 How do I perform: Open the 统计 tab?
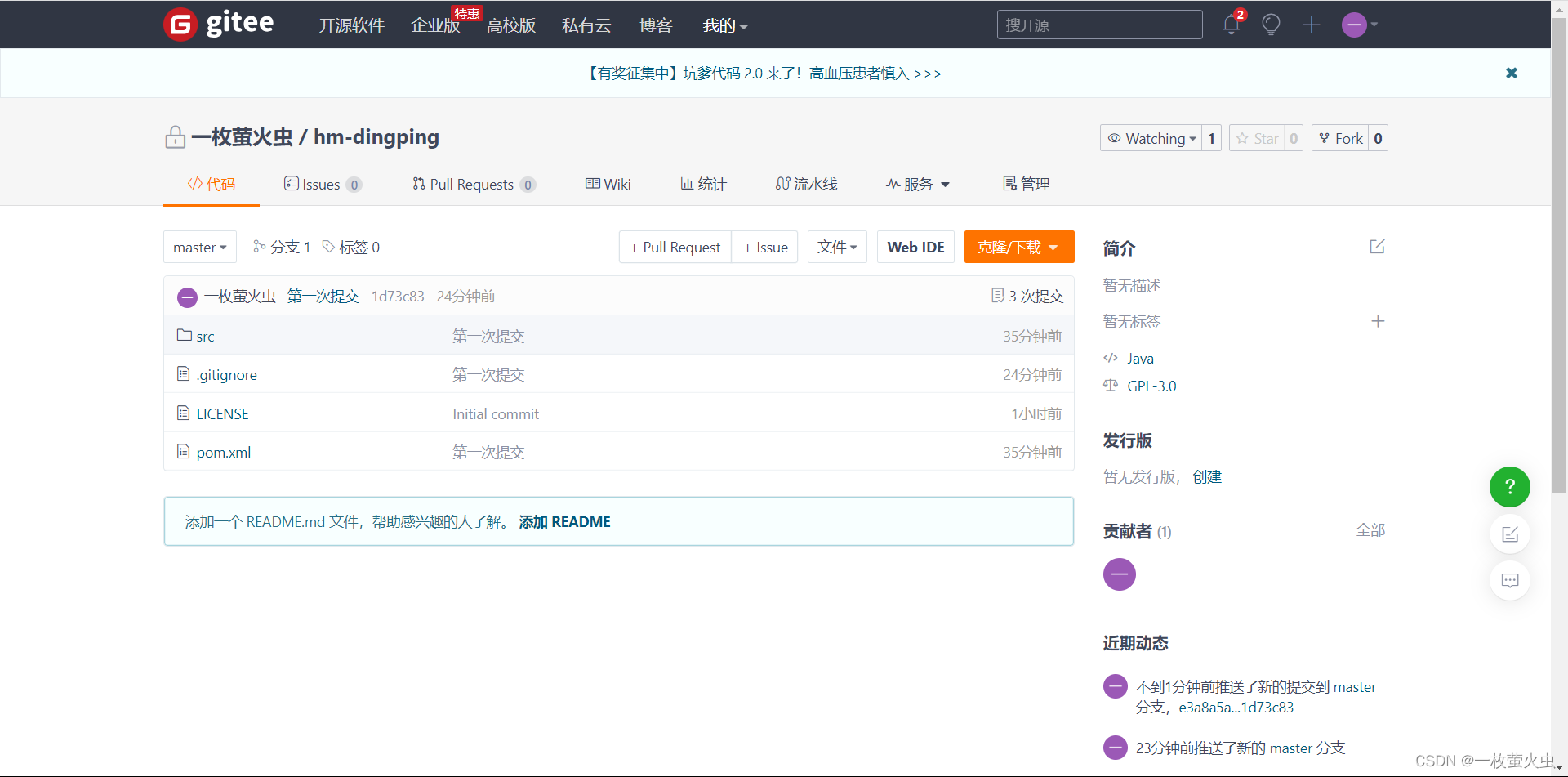click(x=703, y=184)
